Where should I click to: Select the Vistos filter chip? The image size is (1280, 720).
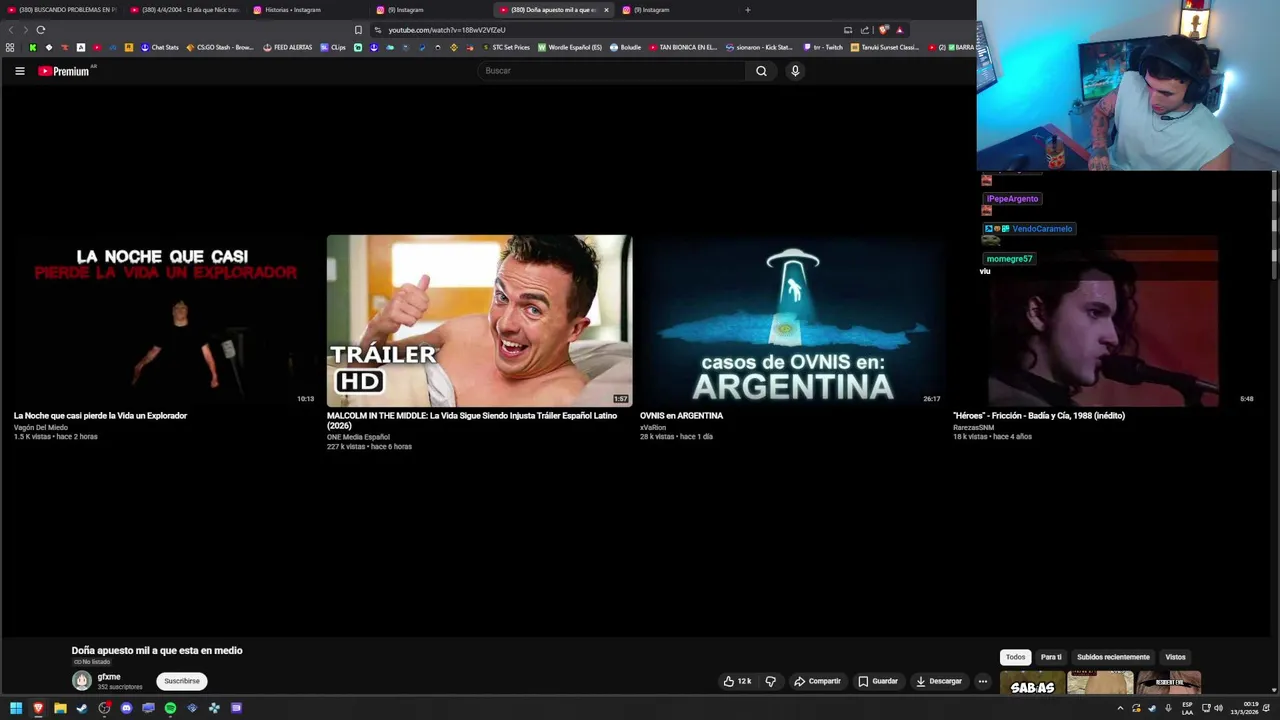(x=1175, y=657)
